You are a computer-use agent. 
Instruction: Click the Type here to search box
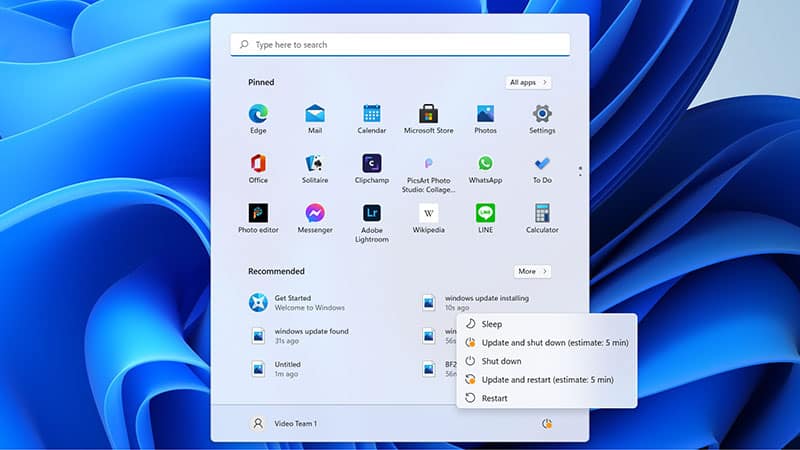[x=400, y=45]
